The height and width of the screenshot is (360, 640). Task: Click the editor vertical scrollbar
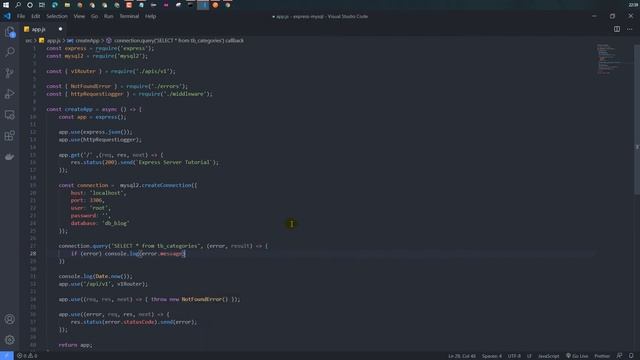(637, 119)
